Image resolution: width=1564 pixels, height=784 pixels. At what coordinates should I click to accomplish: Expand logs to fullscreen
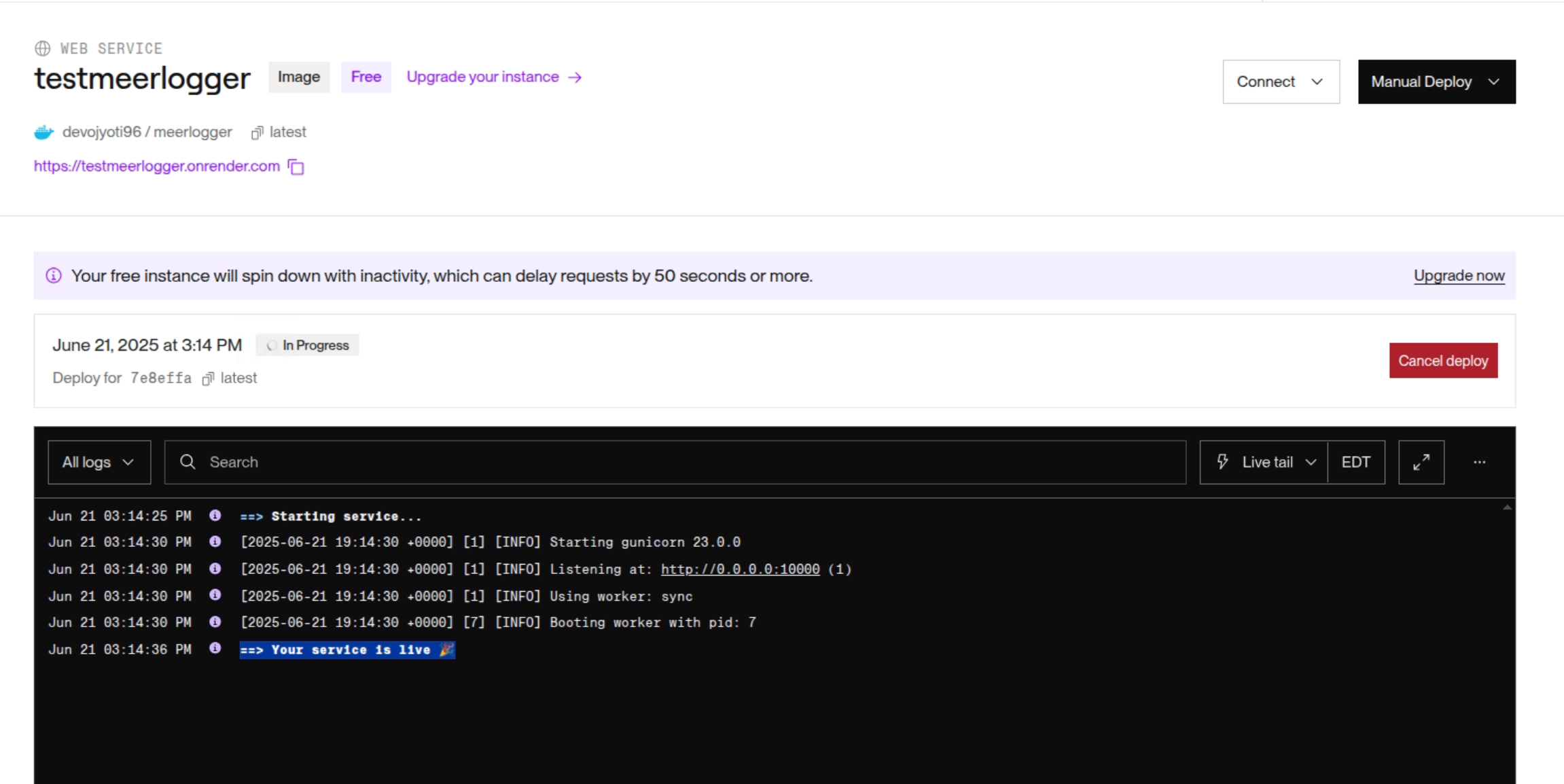1421,462
